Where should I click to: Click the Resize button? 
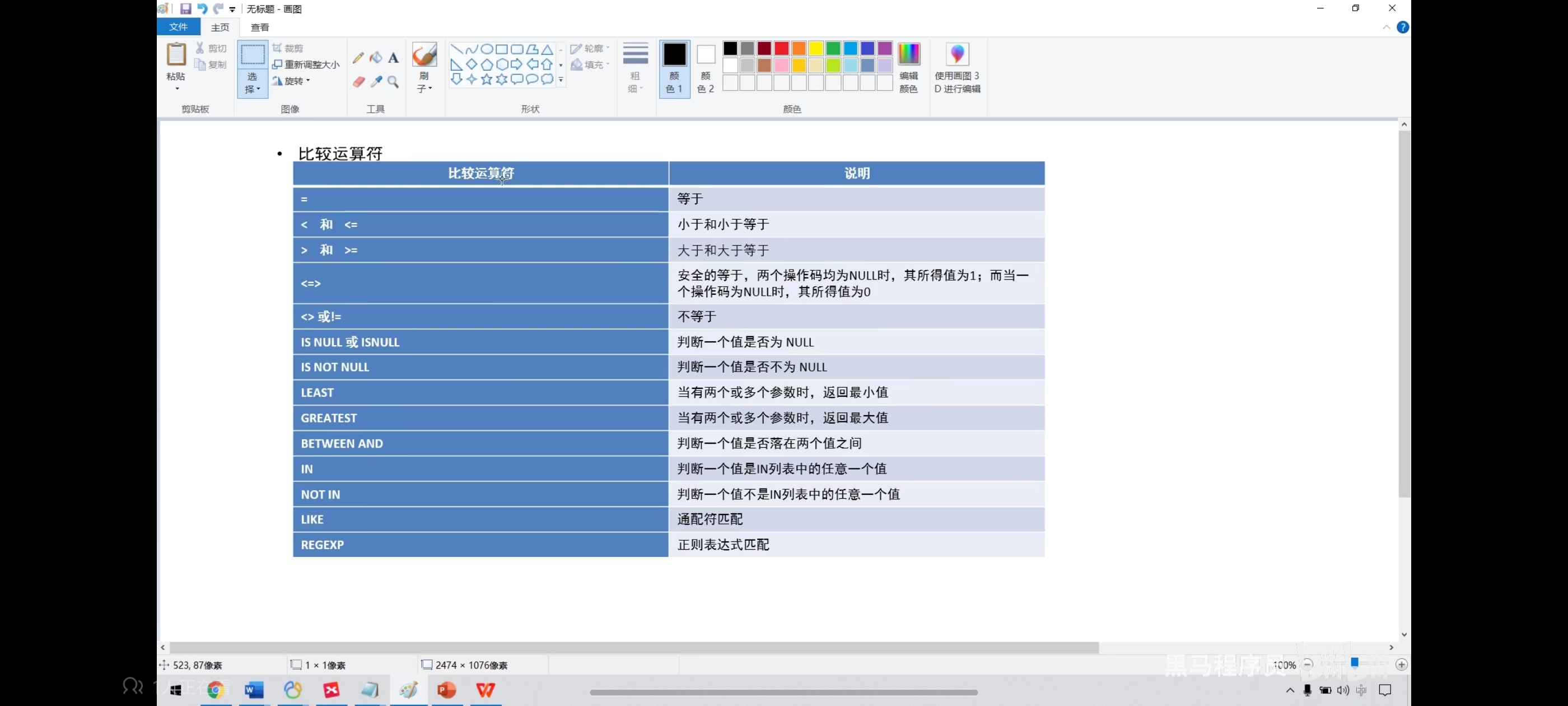click(x=306, y=64)
